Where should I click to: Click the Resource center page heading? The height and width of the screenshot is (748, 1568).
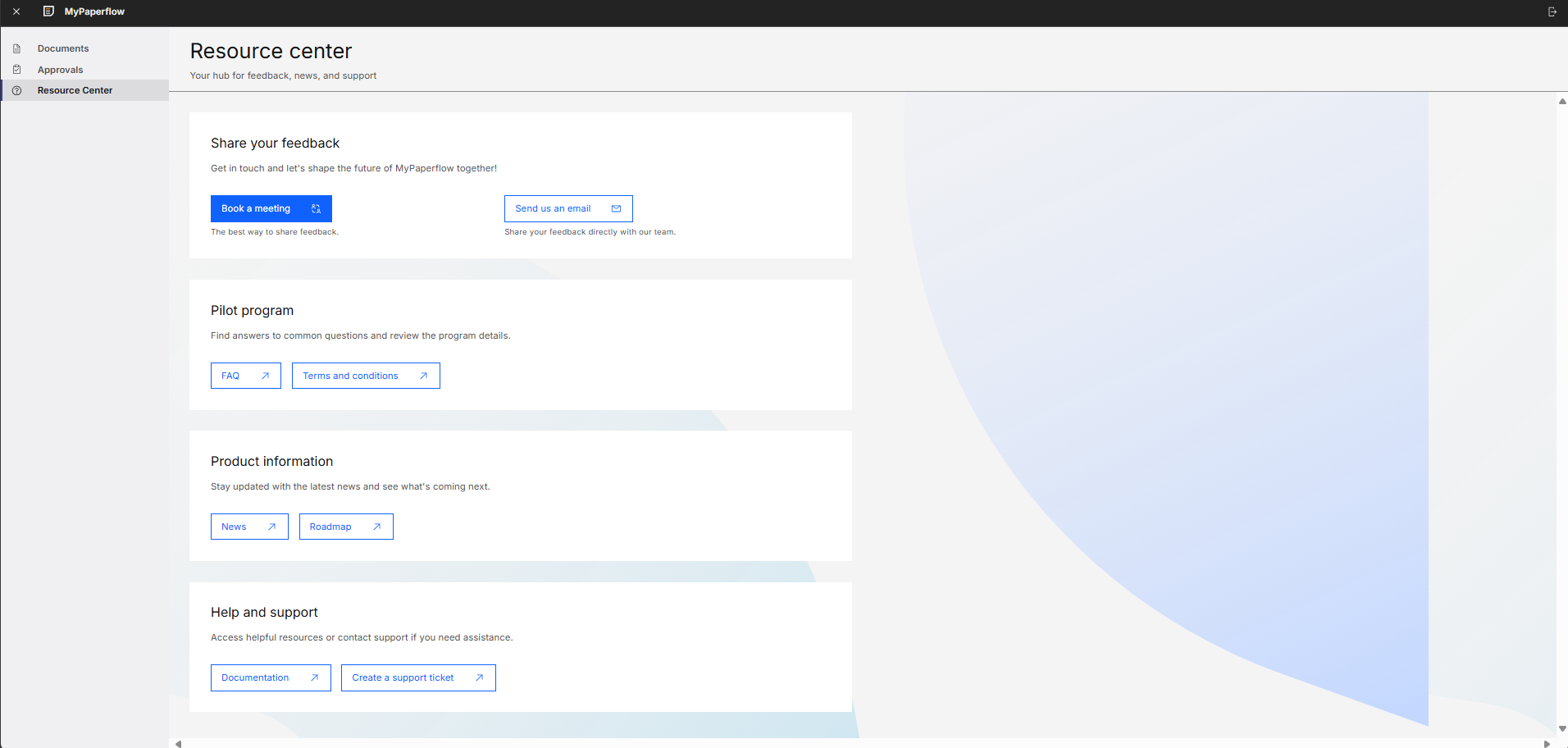[271, 51]
